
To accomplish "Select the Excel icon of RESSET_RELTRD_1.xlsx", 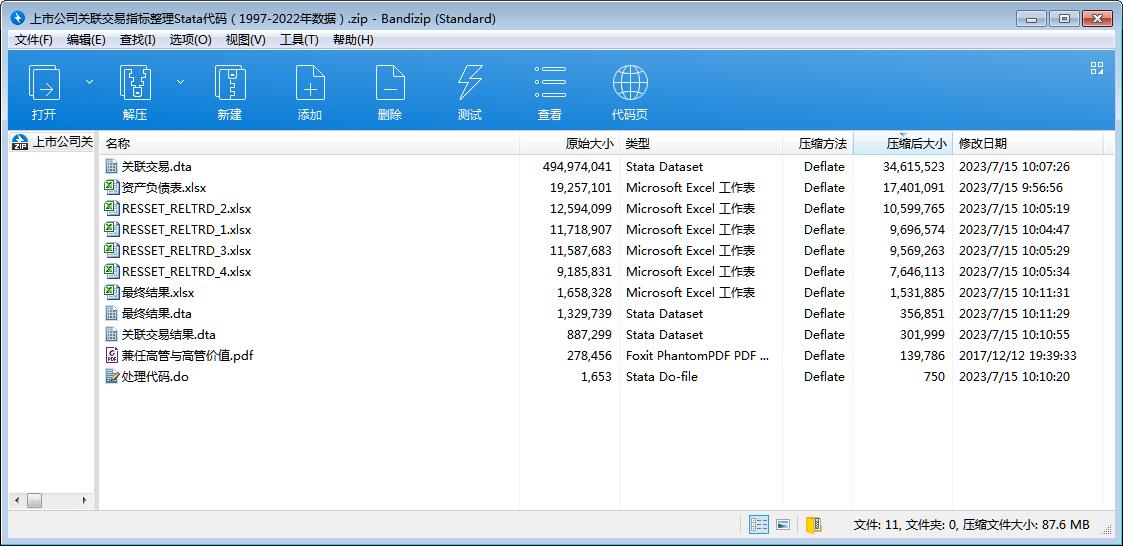I will click(x=111, y=229).
